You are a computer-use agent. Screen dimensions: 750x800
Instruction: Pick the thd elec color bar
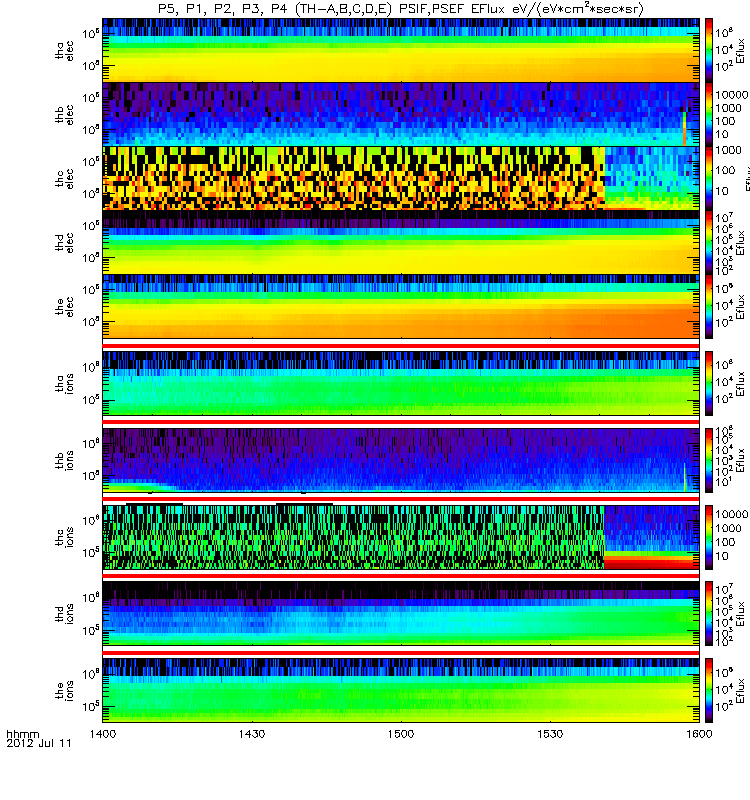[709, 242]
